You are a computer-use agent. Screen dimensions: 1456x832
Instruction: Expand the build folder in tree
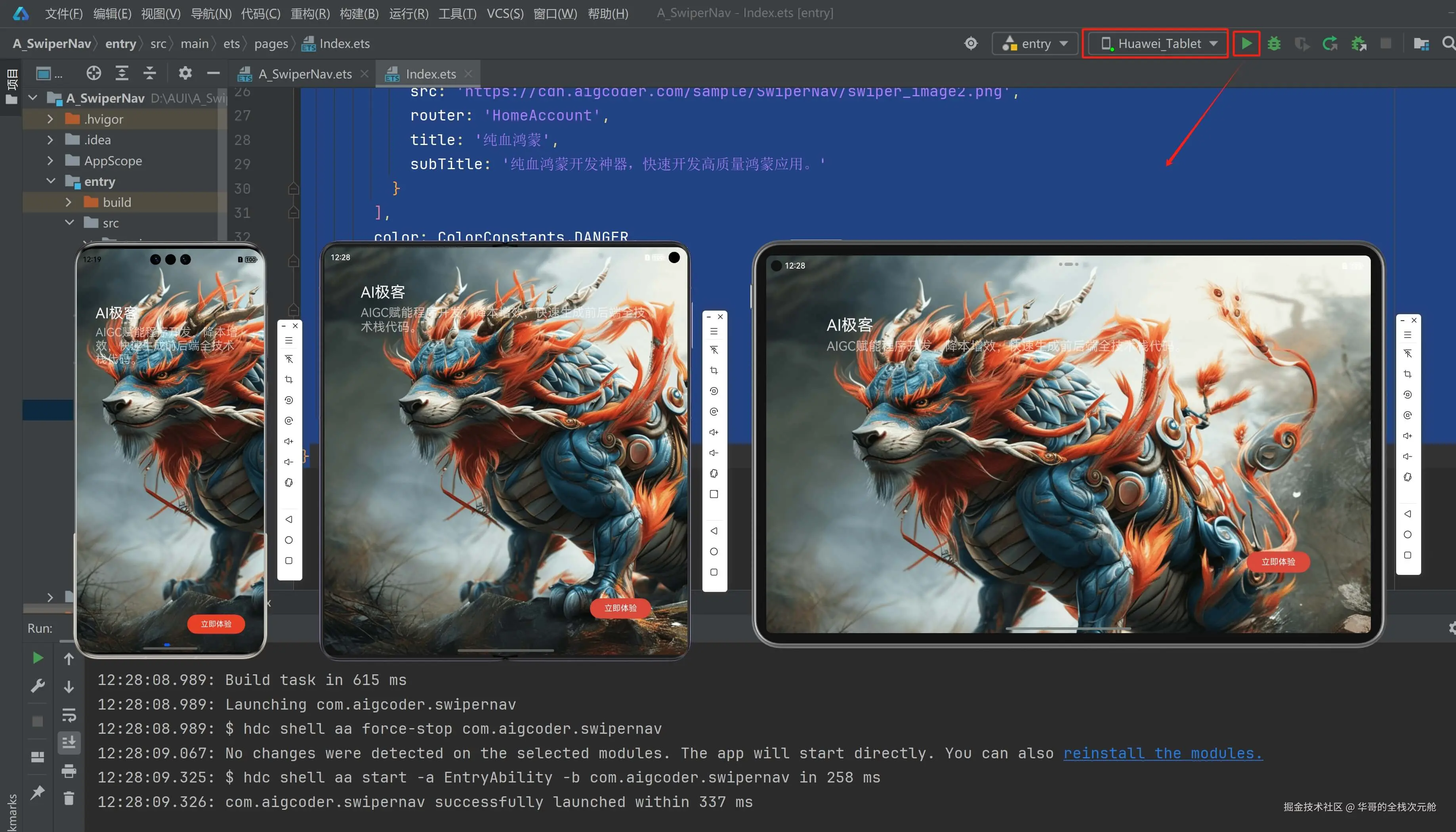pos(69,202)
